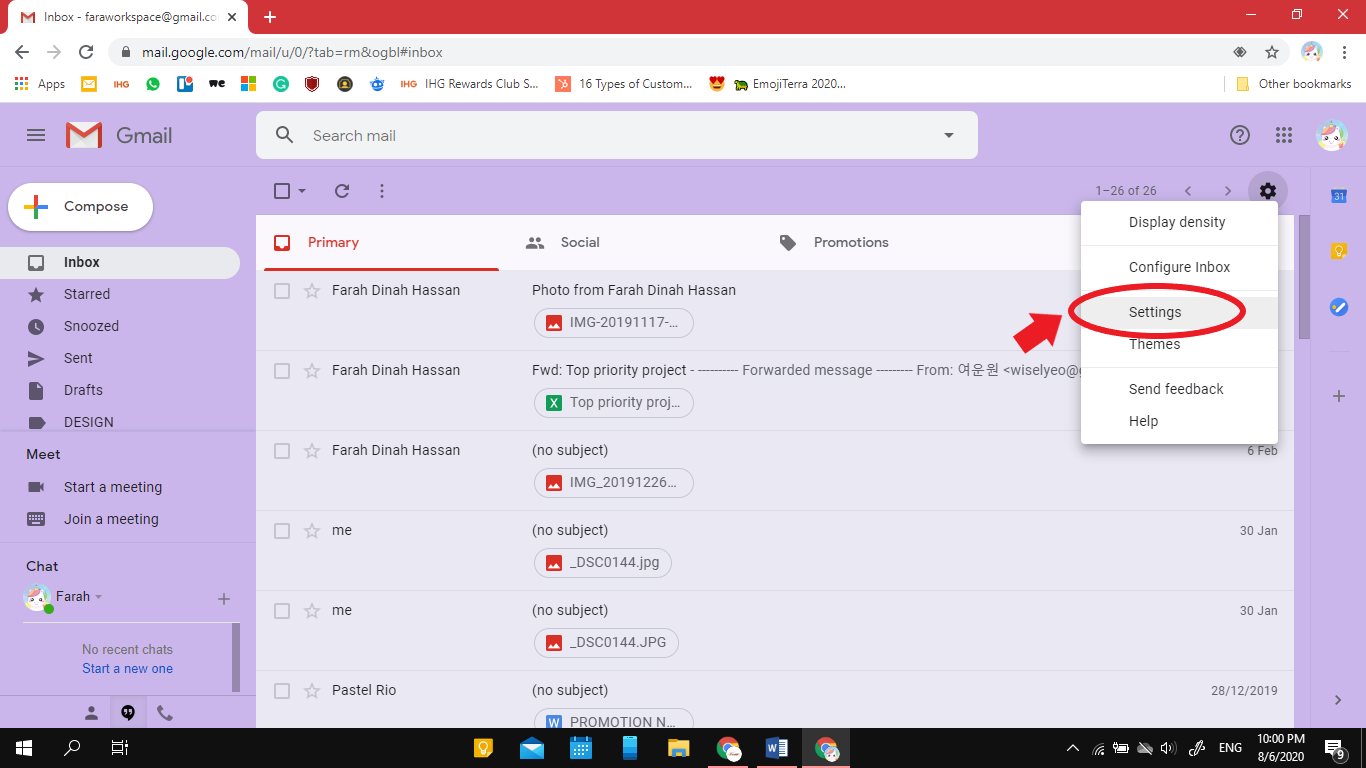Select the Pastel Rio email checkbox
This screenshot has height=768, width=1366.
tap(282, 691)
